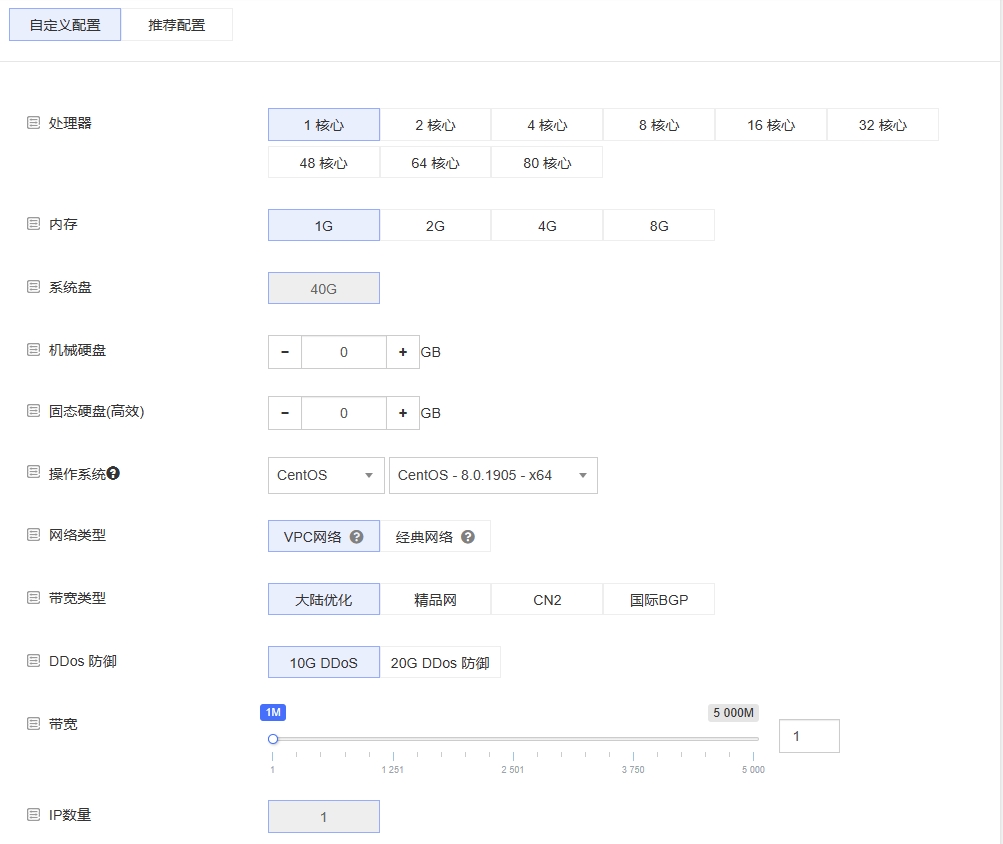Image resolution: width=1003 pixels, height=844 pixels.
Task: Increase 机械硬盘 size with plus button
Action: pyautogui.click(x=403, y=352)
